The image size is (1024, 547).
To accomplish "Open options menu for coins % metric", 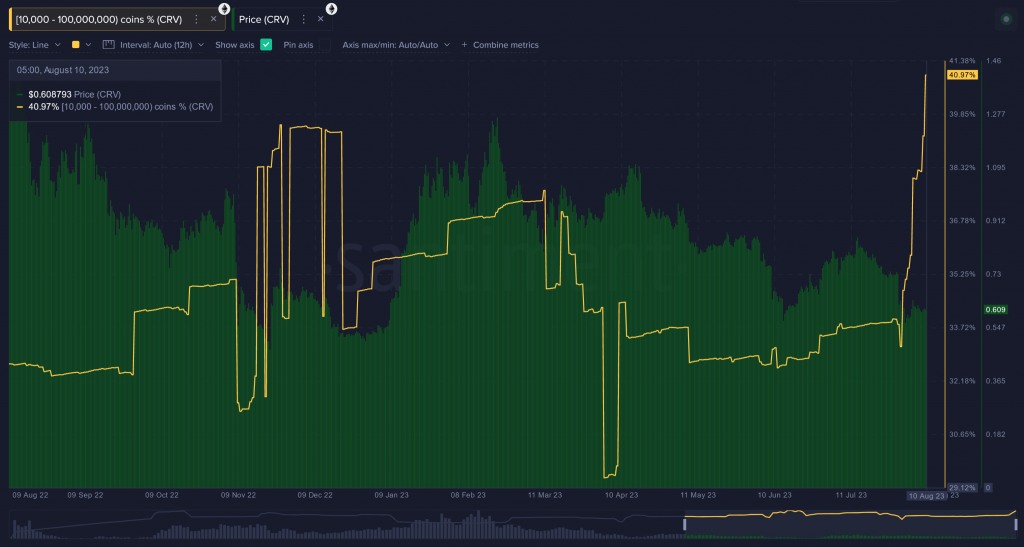I will pyautogui.click(x=196, y=19).
